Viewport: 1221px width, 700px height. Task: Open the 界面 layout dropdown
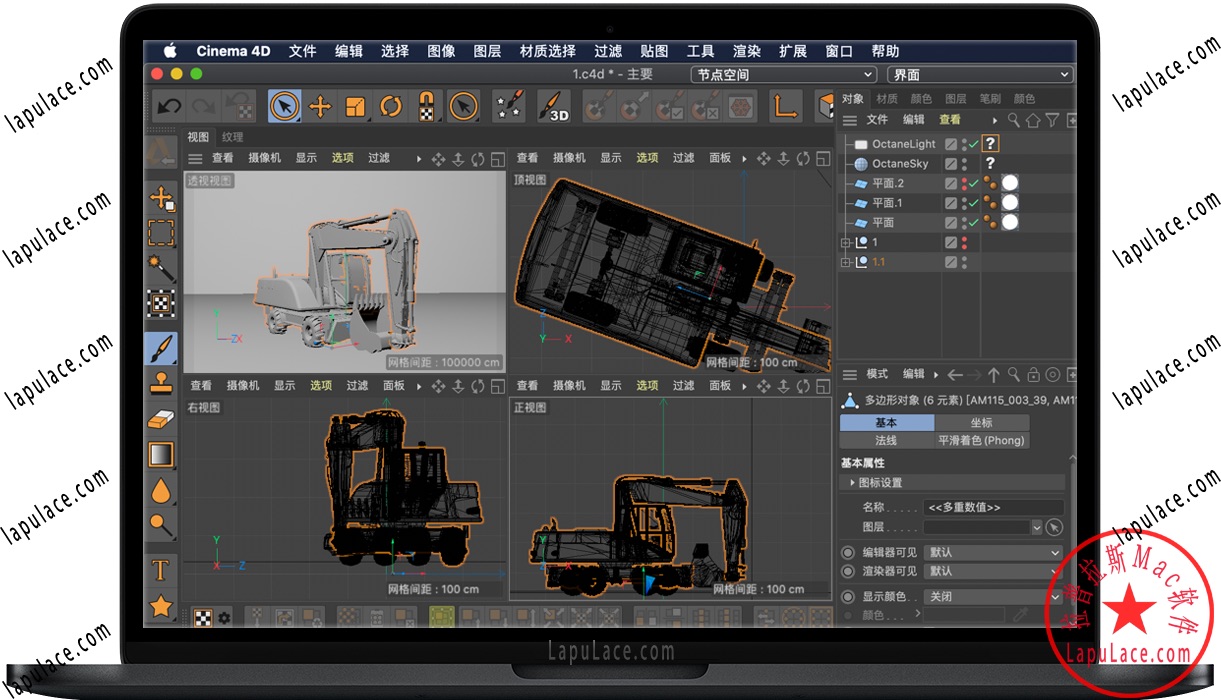click(980, 74)
